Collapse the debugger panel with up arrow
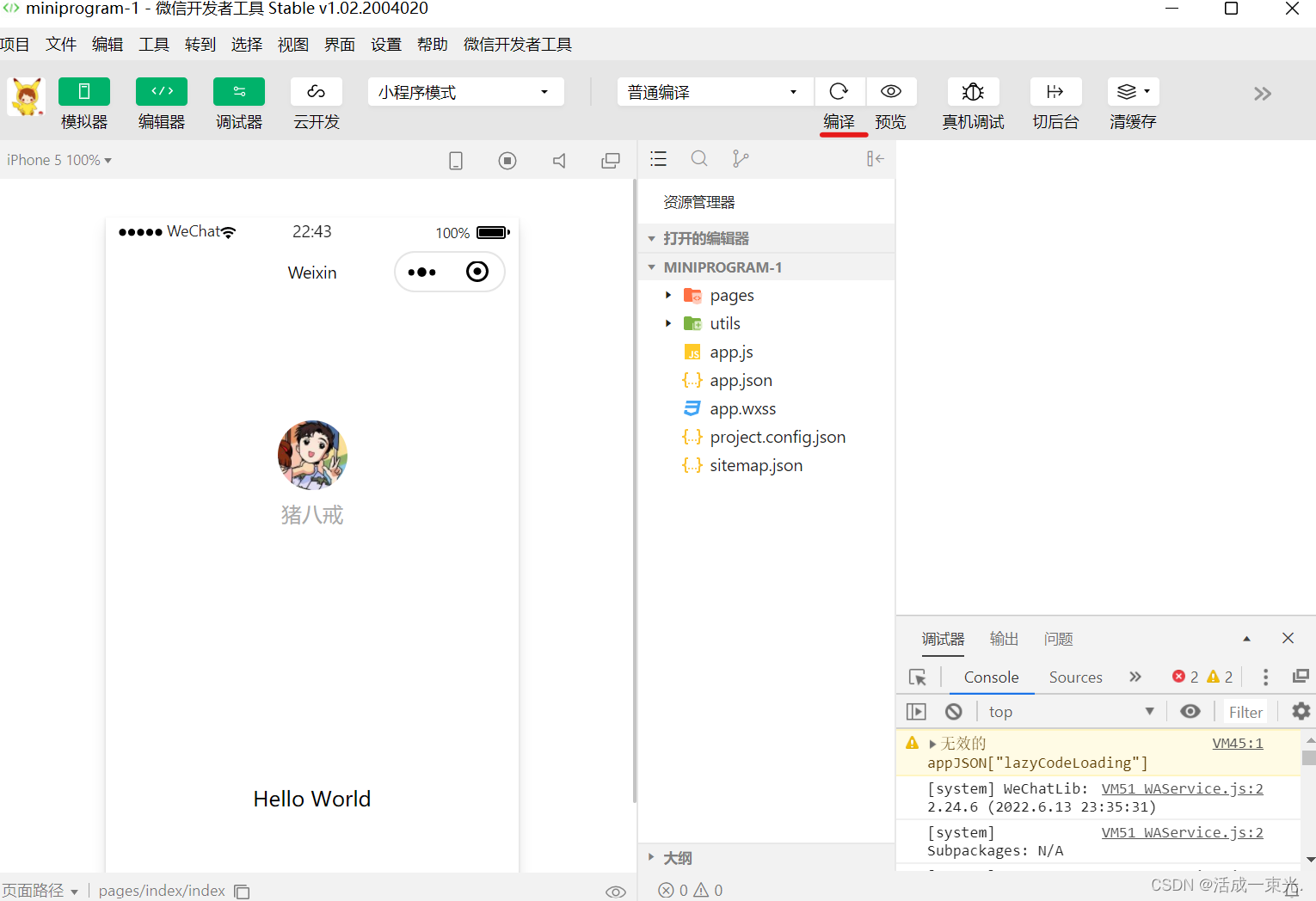Image resolution: width=1316 pixels, height=901 pixels. pos(1246,639)
